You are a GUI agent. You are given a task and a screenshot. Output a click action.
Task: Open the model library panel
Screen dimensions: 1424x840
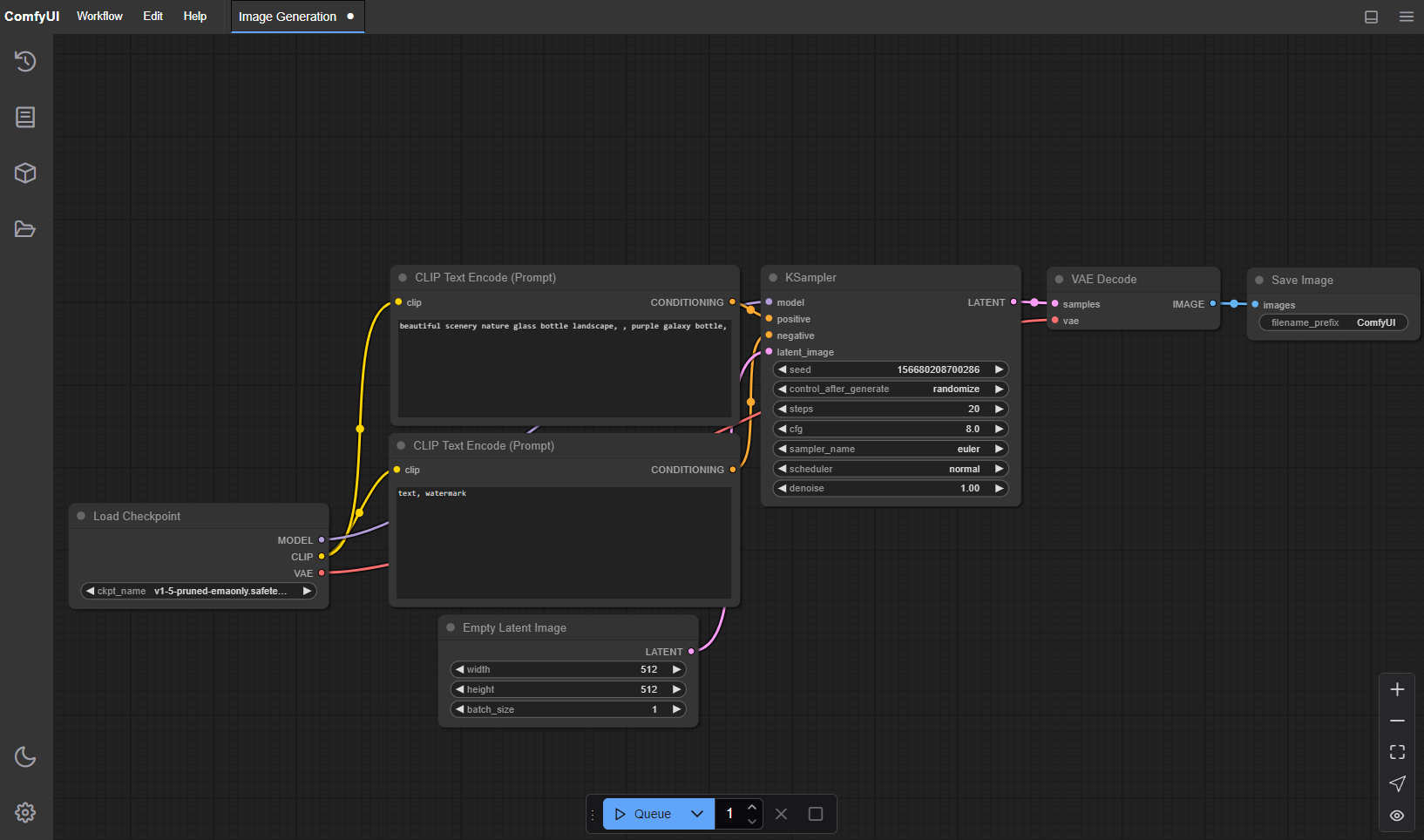coord(25,173)
